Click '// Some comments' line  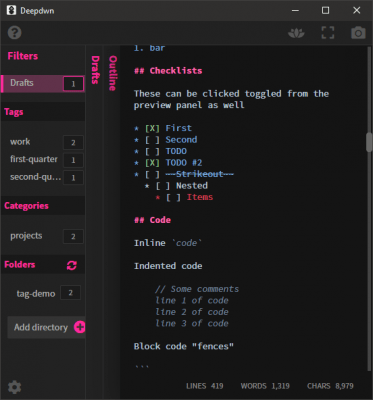197,289
